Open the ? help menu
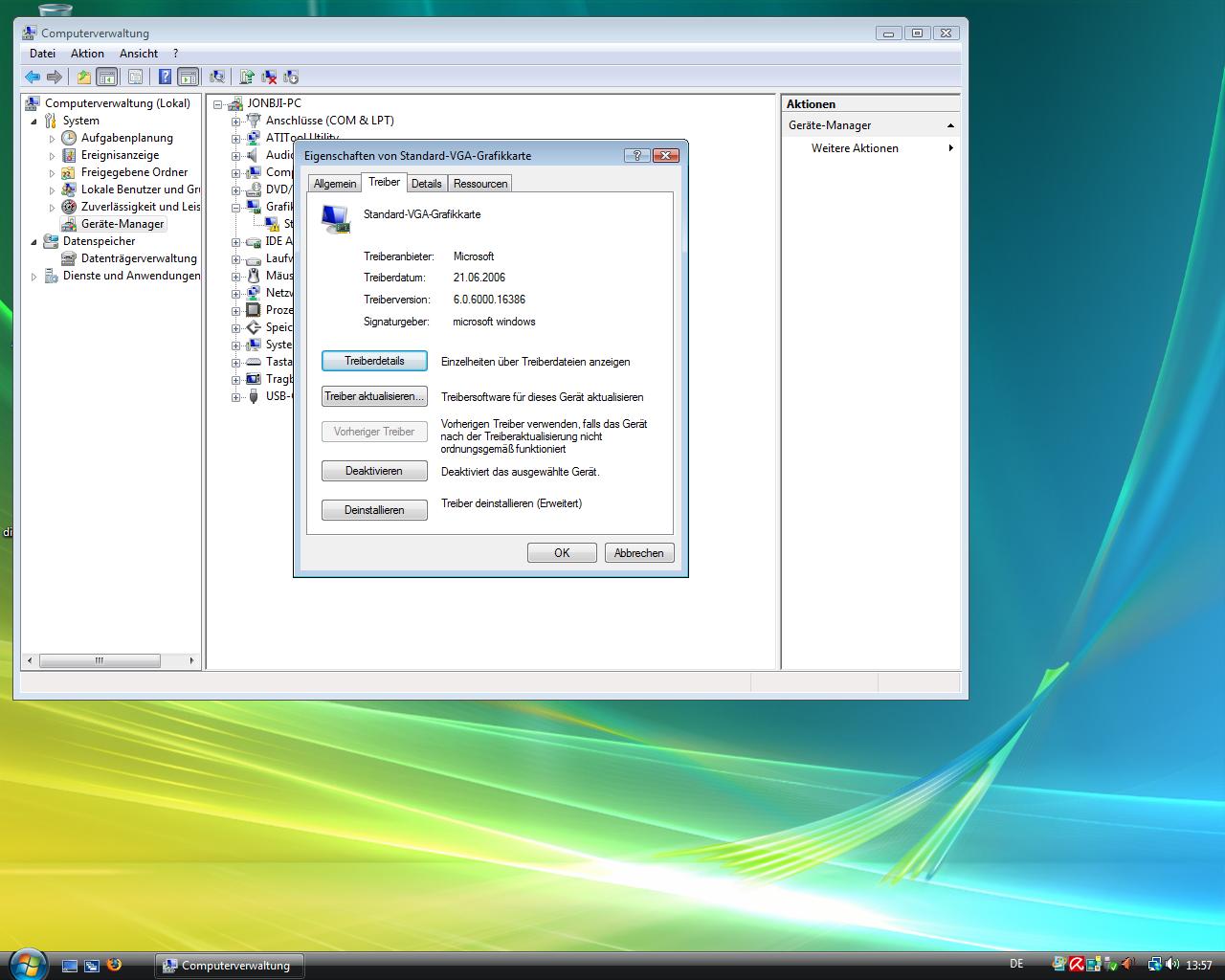This screenshot has height=980, width=1225. 175,54
